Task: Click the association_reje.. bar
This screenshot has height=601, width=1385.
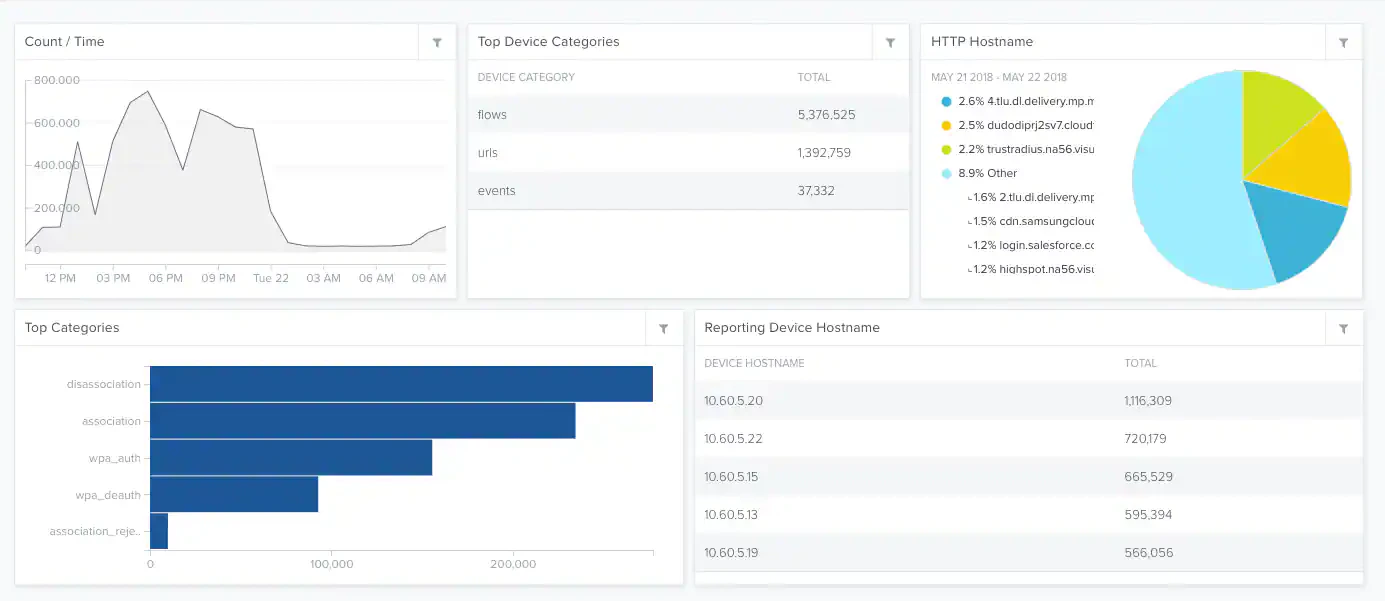Action: pos(159,531)
